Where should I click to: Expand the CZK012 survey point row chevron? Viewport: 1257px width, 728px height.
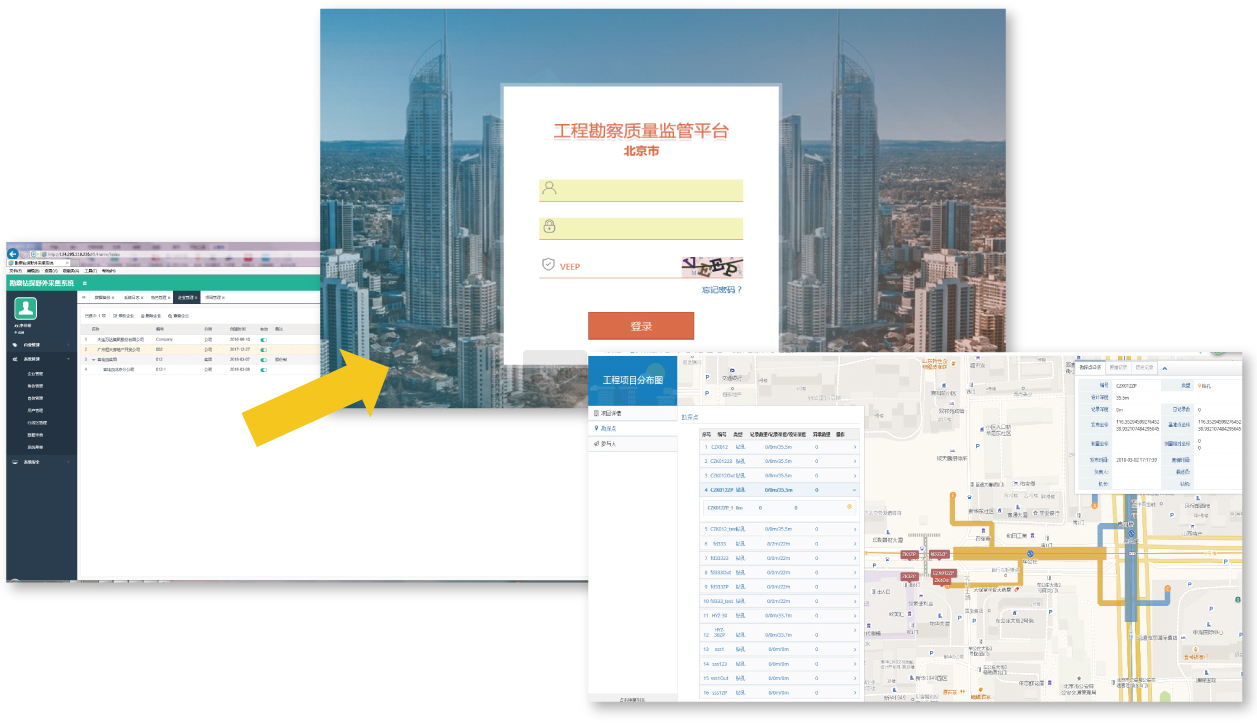855,447
